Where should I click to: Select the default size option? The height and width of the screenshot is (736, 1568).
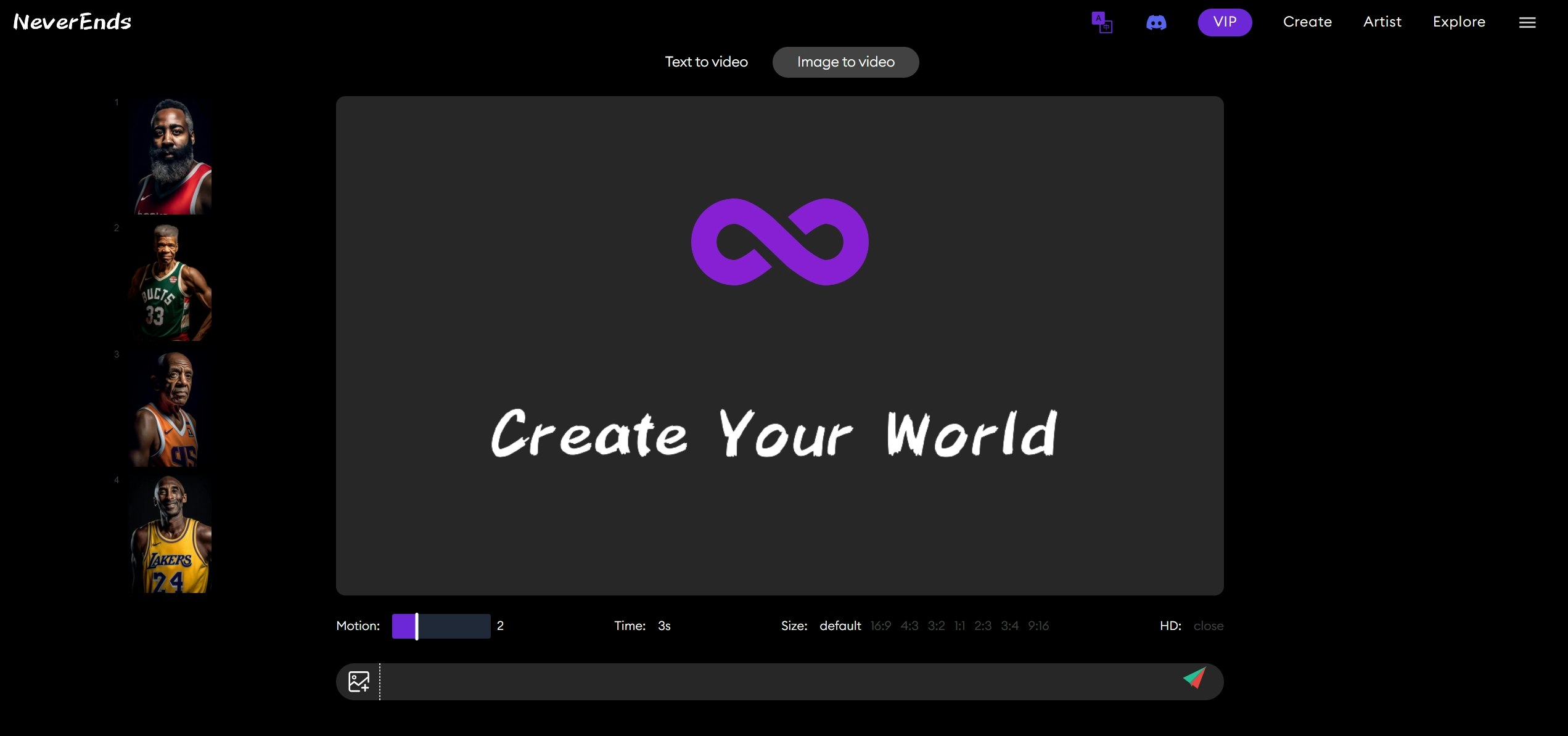click(x=840, y=626)
